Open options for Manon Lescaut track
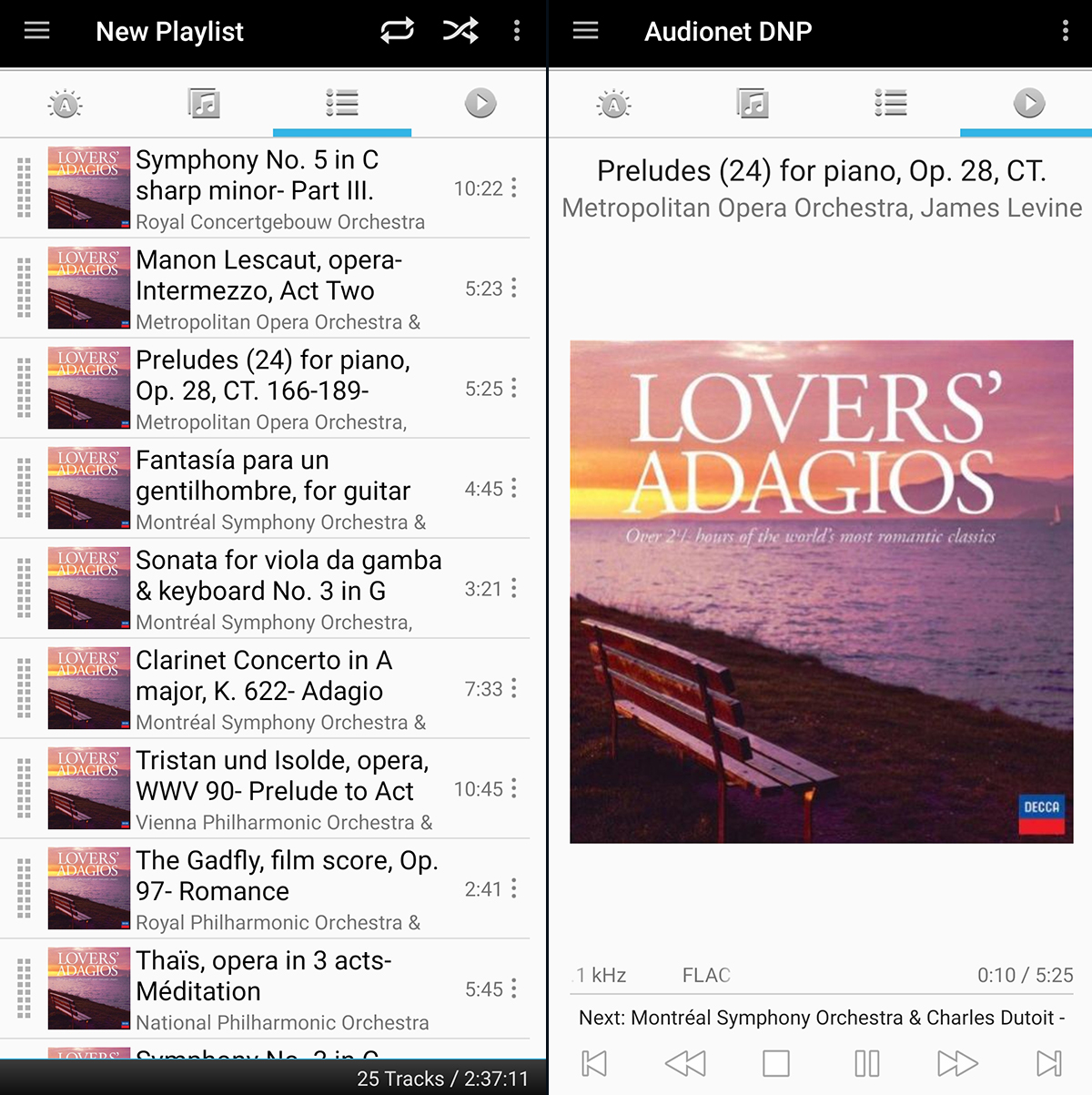1092x1095 pixels. coord(514,289)
